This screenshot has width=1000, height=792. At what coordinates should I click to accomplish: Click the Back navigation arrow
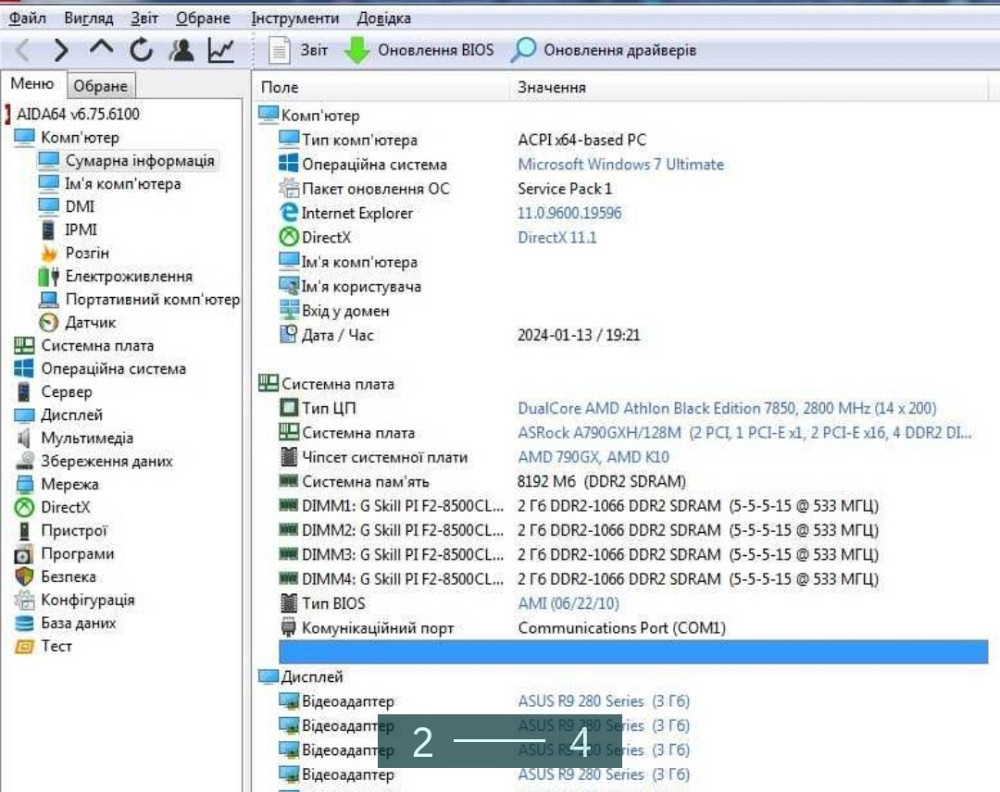pos(22,50)
